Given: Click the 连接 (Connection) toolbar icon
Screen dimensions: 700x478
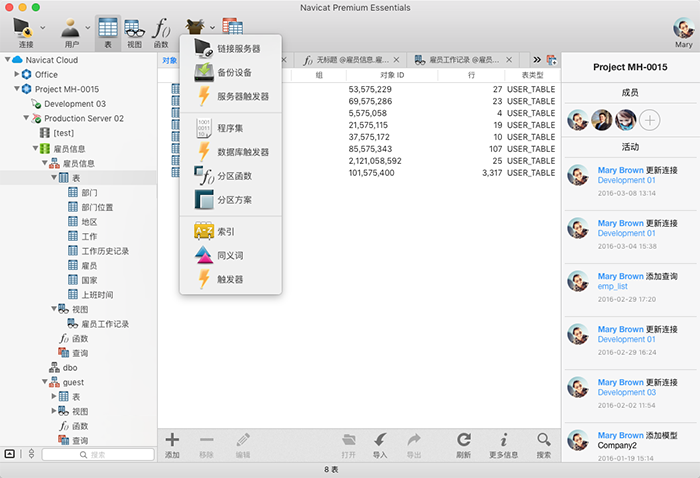Looking at the screenshot, I should point(22,28).
